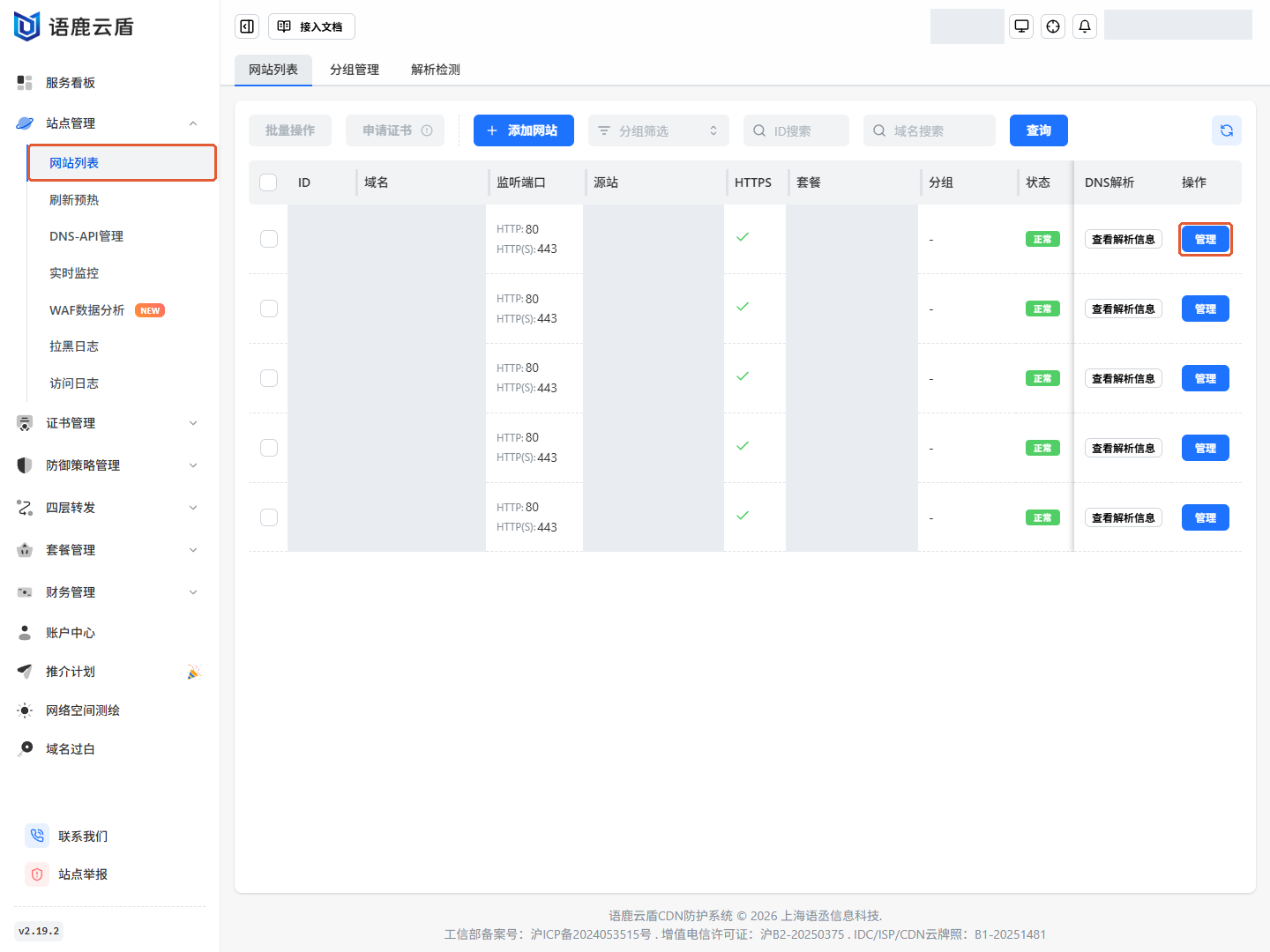This screenshot has height=952, width=1270.
Task: Click the 财务管理 wallet icon
Action: click(x=25, y=592)
